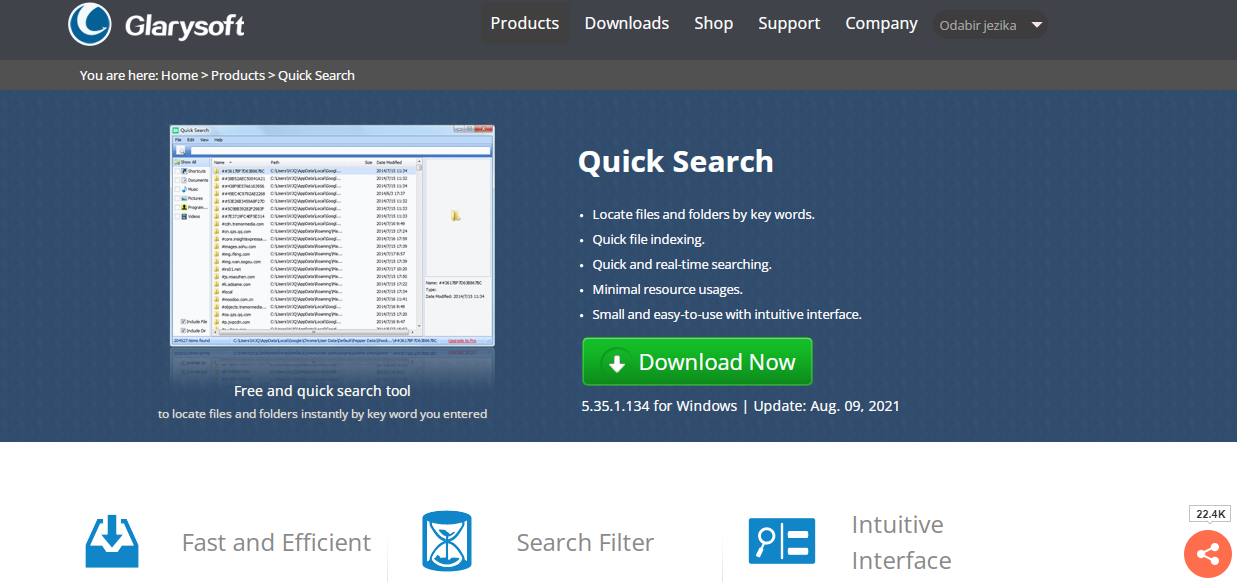Click the version 5.35.1.134 for Windows text
1237x582 pixels.
coord(659,406)
